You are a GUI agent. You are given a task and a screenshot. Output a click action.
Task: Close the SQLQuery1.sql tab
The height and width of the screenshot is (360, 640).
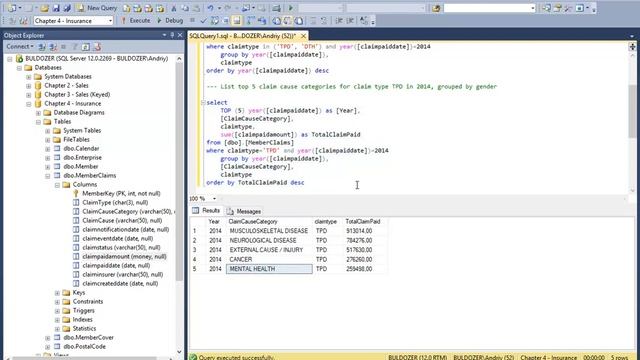303,36
